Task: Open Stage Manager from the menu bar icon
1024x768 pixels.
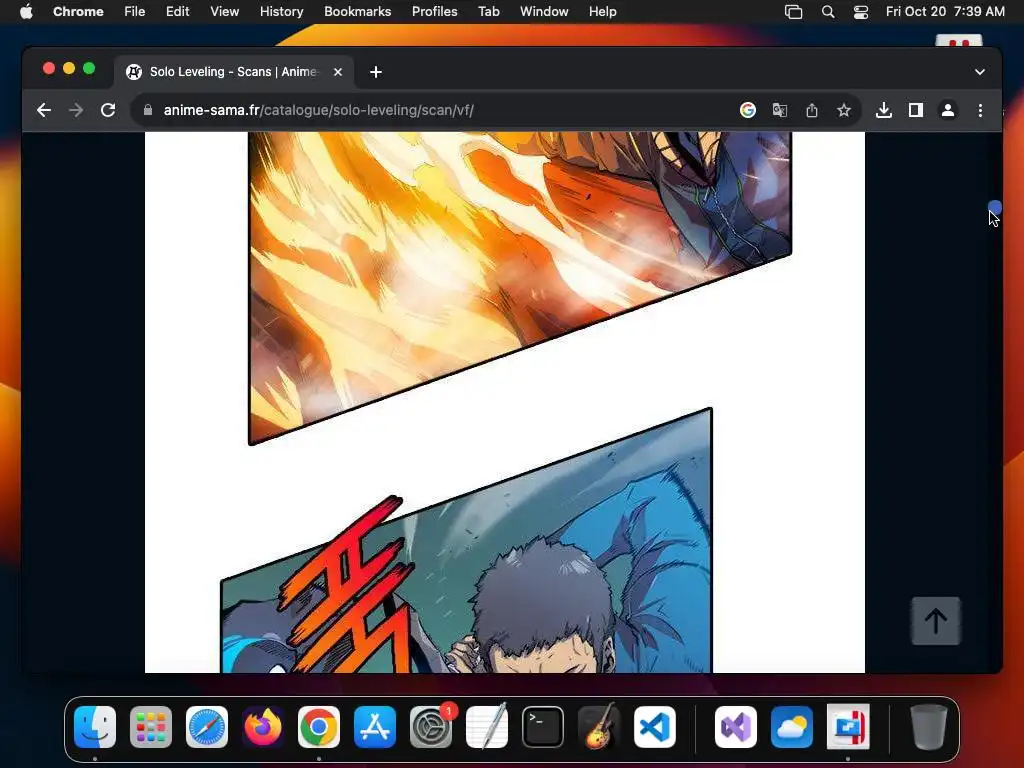Action: (793, 12)
